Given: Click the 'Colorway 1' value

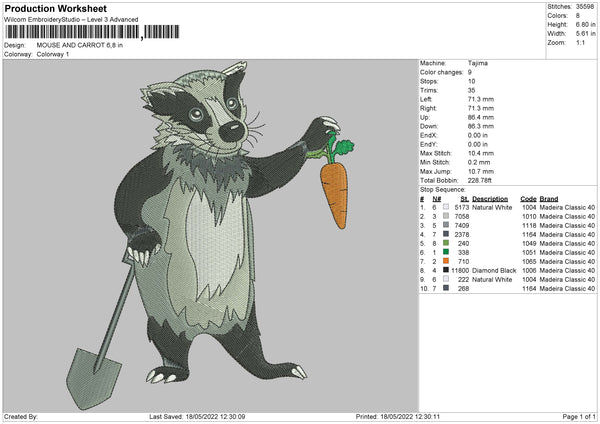Looking at the screenshot, I should (x=53, y=54).
